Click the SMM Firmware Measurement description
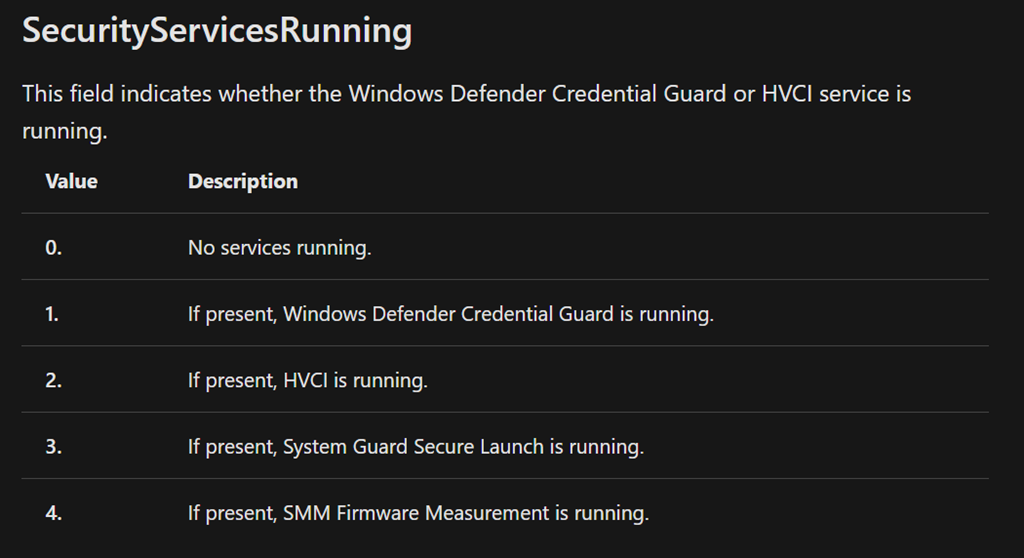 point(418,513)
